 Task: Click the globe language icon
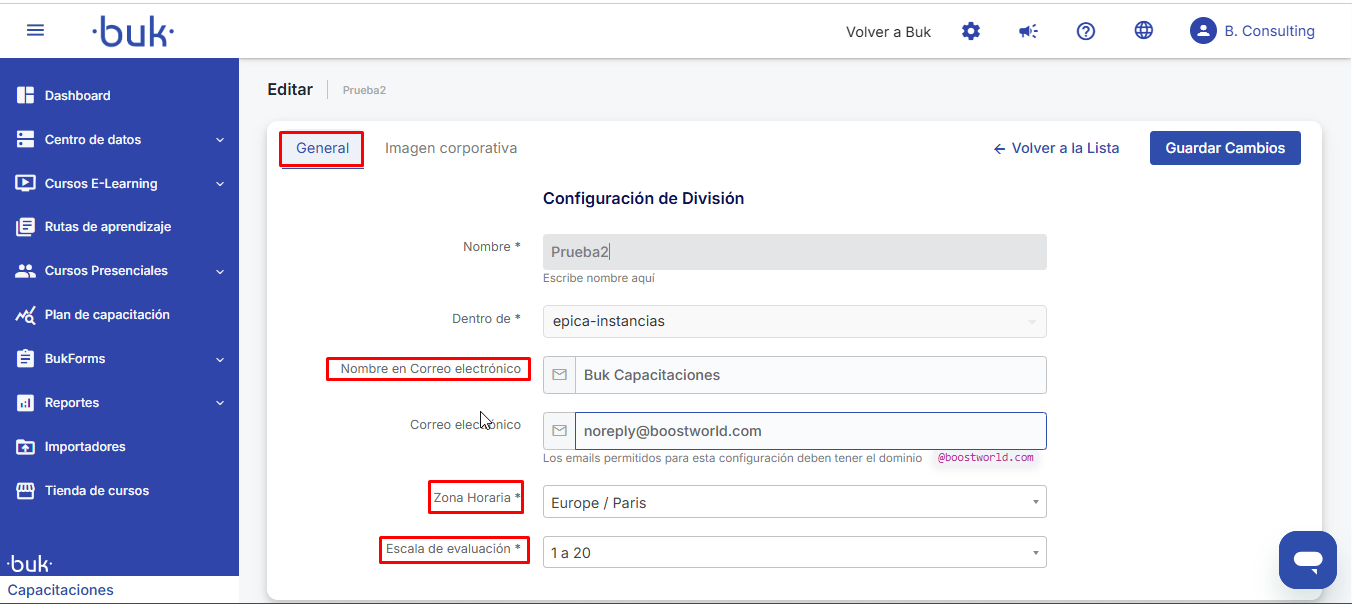click(x=1143, y=31)
